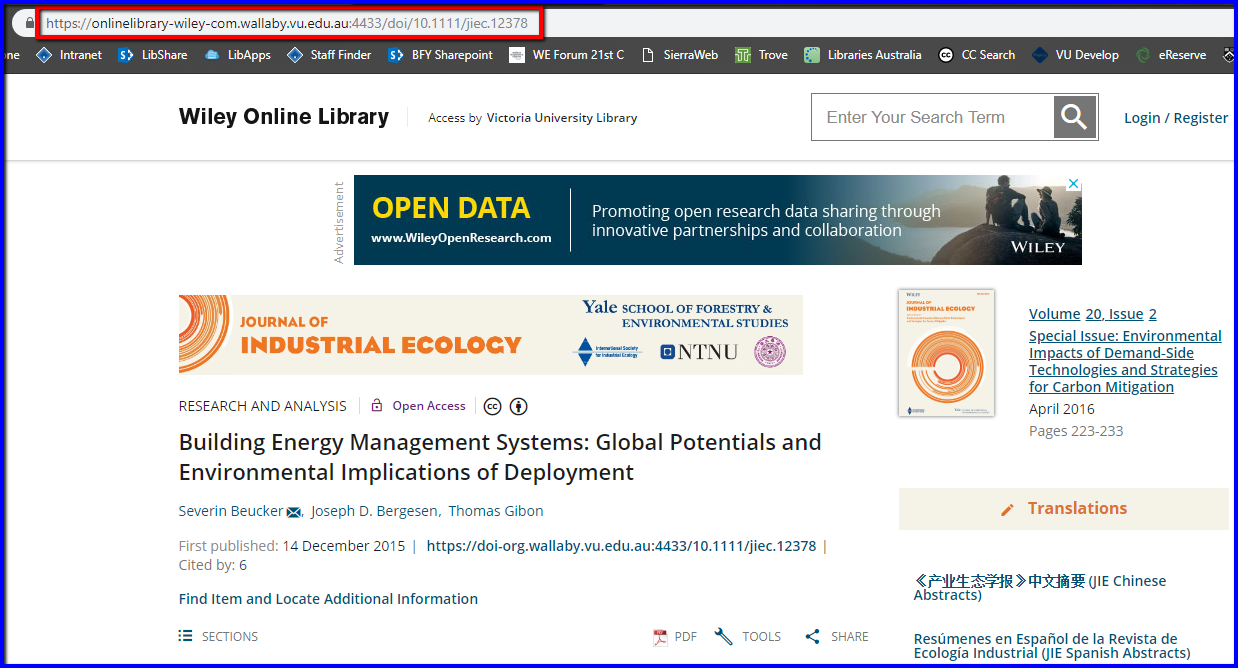Email Severin Beucker via the envelope icon
The height and width of the screenshot is (668, 1238).
pyautogui.click(x=293, y=511)
